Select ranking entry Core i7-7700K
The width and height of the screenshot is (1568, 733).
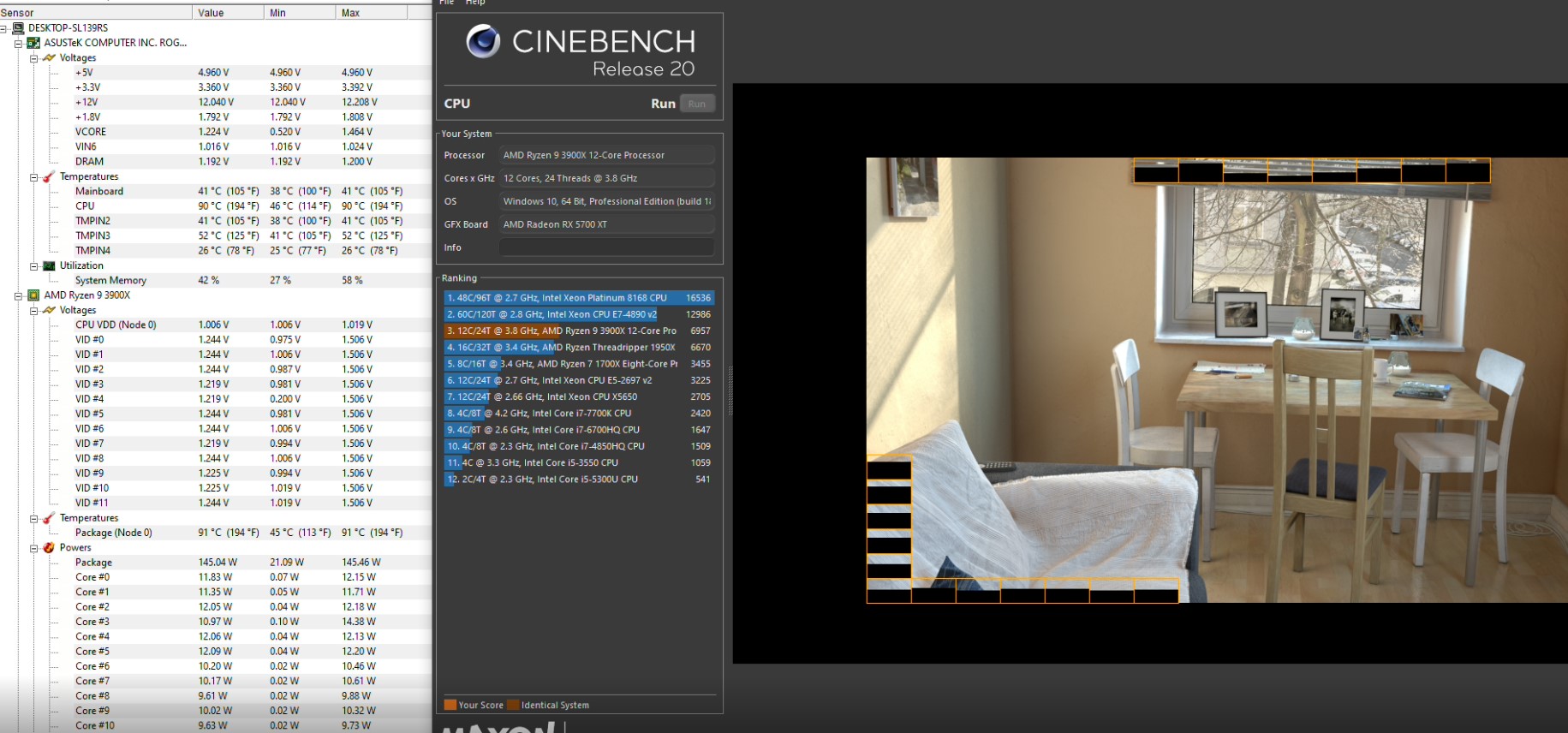(x=579, y=413)
